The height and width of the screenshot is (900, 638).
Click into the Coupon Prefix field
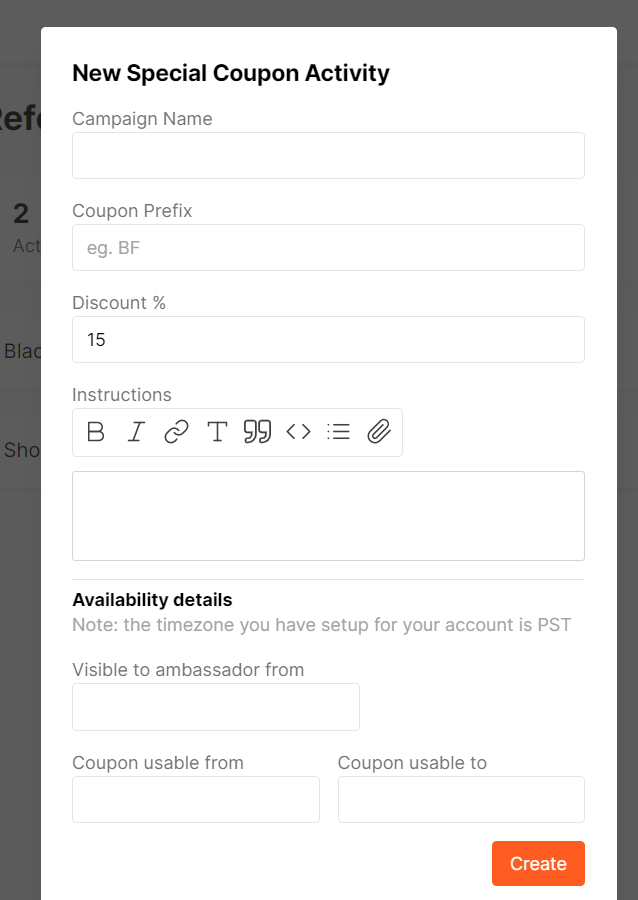point(328,247)
